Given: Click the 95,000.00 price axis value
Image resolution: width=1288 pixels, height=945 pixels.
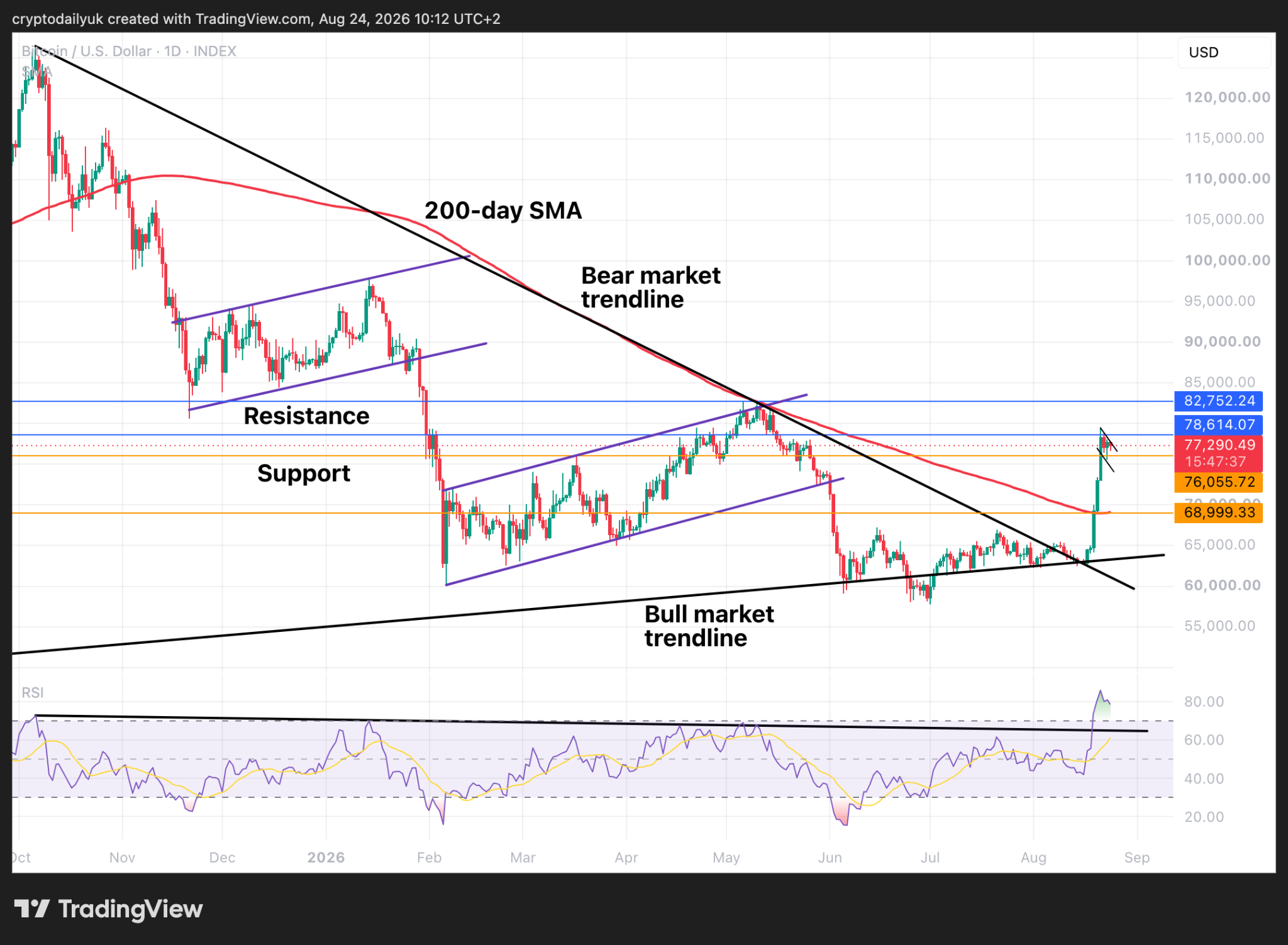Looking at the screenshot, I should [x=1219, y=301].
